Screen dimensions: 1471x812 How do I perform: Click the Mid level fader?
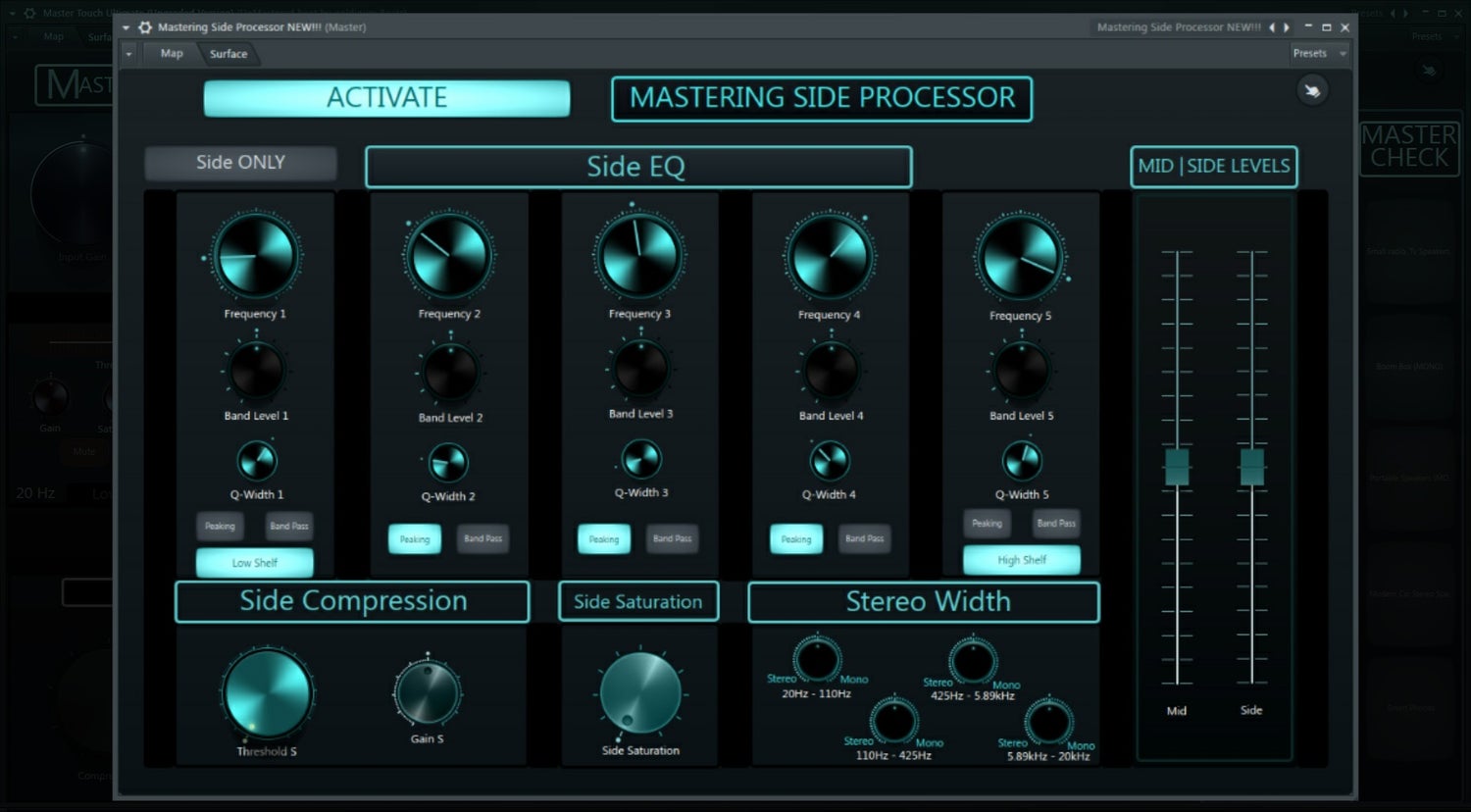click(x=1176, y=468)
